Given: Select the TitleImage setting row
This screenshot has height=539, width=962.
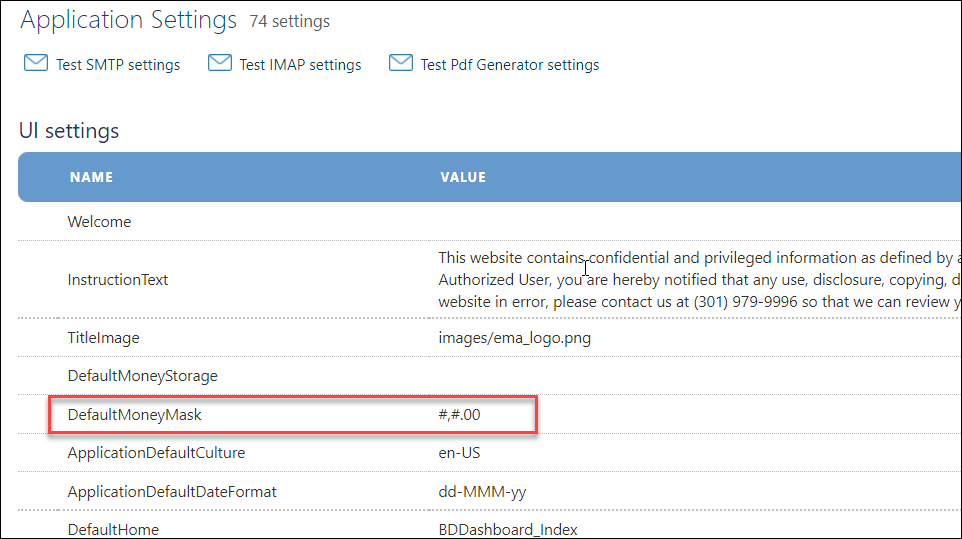Looking at the screenshot, I should click(103, 338).
